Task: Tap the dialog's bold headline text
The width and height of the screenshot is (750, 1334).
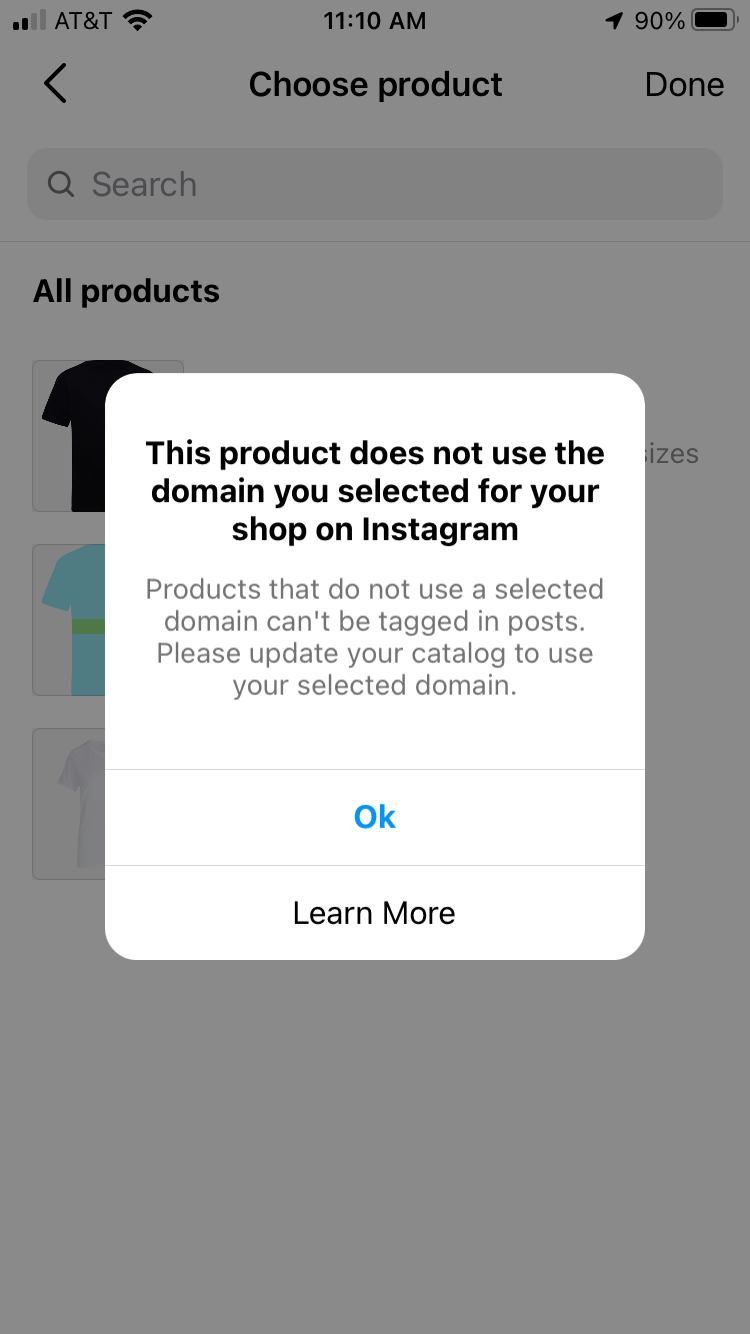Action: [375, 491]
